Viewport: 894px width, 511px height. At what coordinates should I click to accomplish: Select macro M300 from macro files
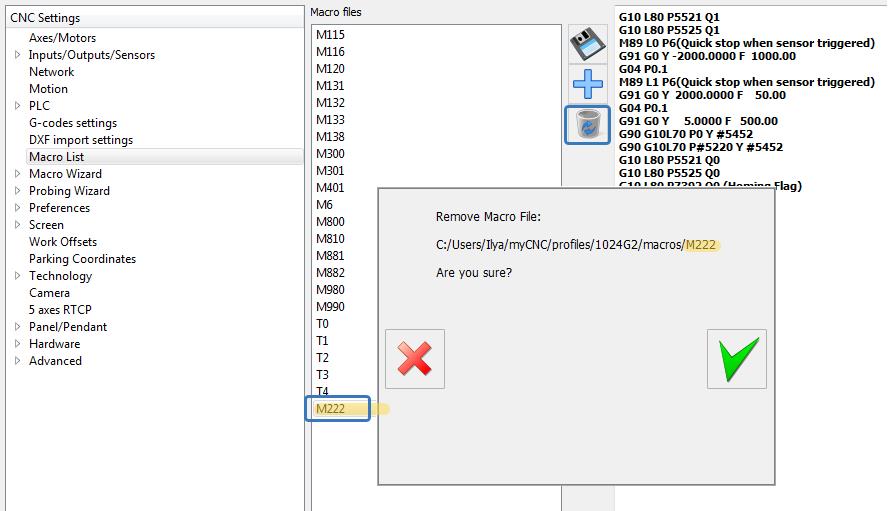(330, 154)
